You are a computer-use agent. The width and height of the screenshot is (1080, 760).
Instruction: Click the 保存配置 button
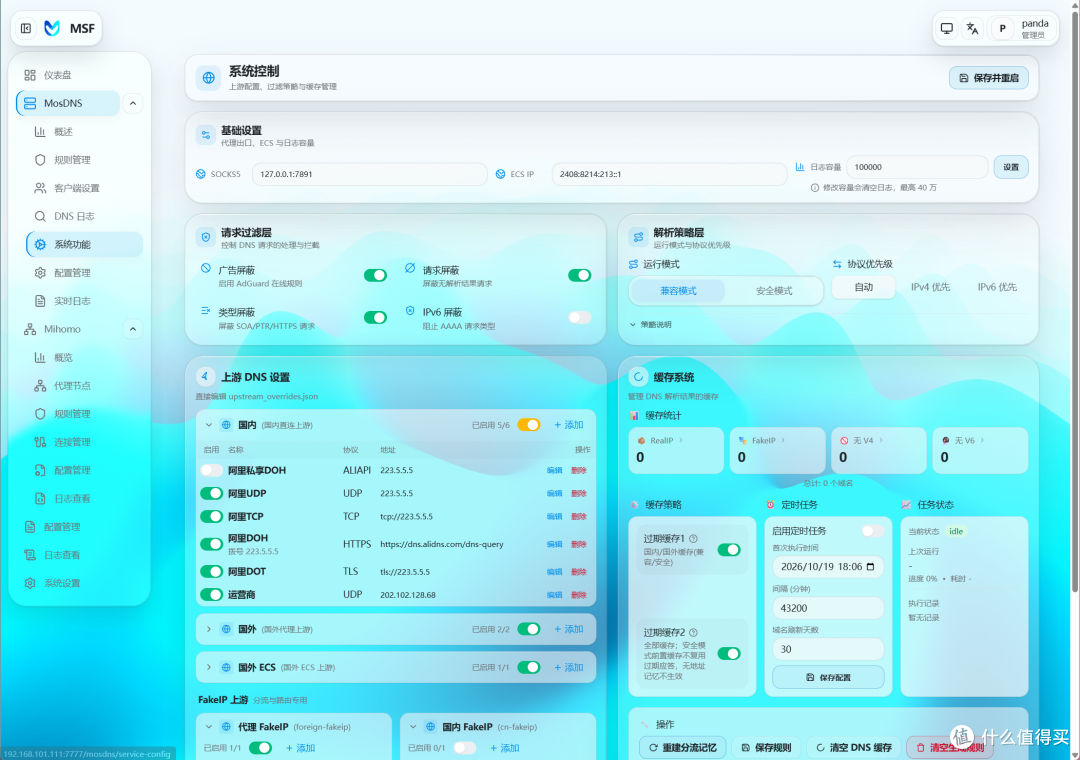coord(828,677)
